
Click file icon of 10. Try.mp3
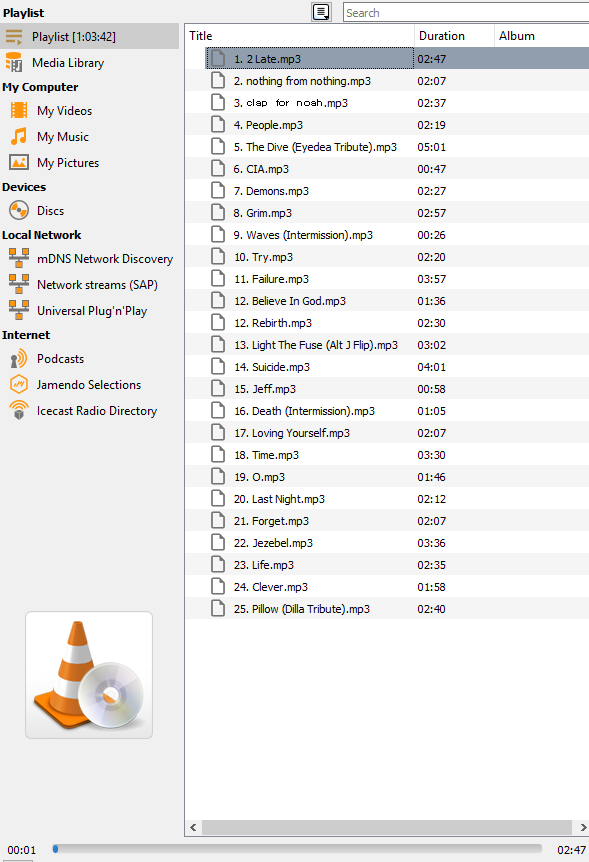[x=218, y=256]
